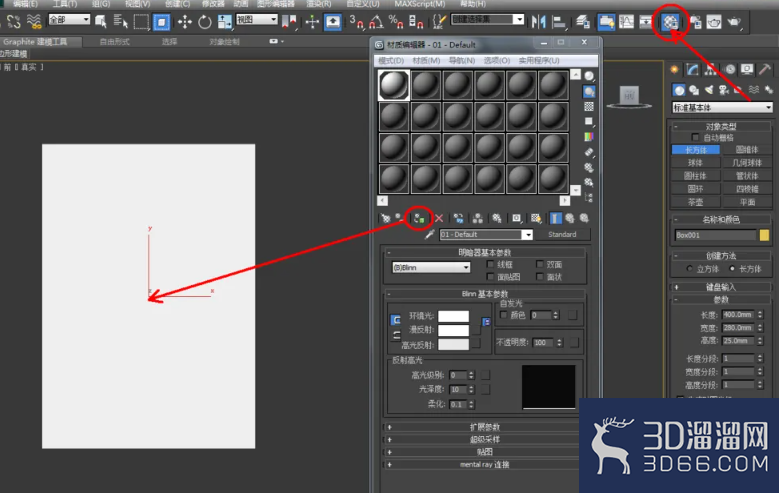Enable 线框 (Wire) checkbox
Viewport: 779px width, 493px height.
point(490,264)
